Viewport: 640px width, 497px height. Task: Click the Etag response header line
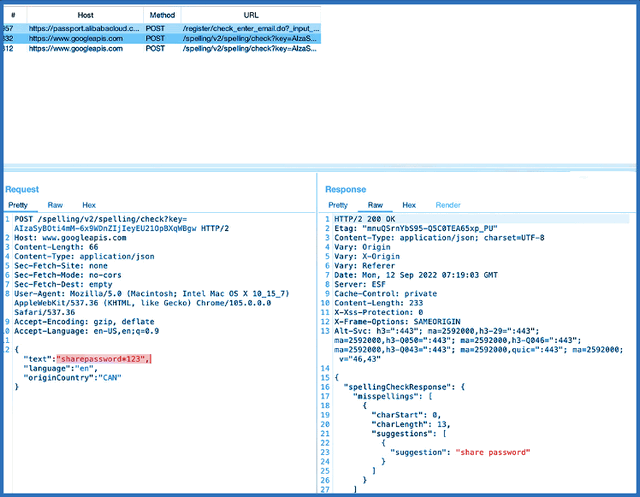(416, 229)
